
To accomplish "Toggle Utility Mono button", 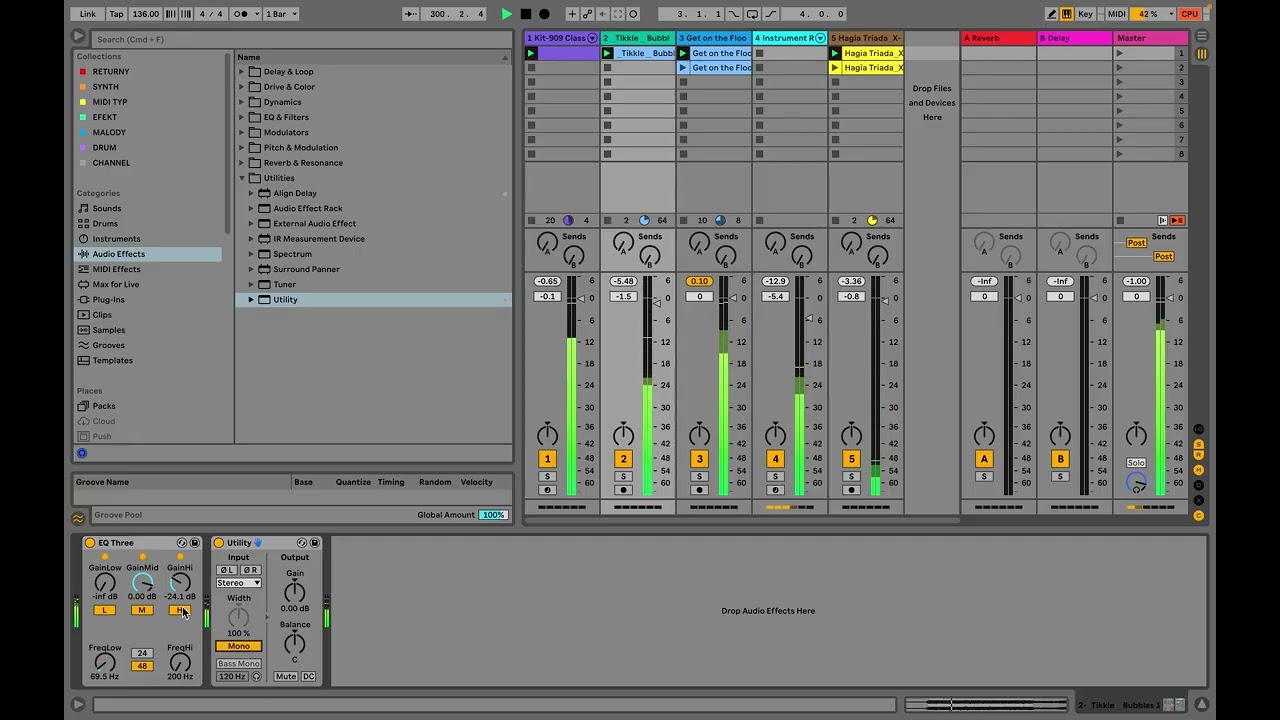I will pos(238,646).
